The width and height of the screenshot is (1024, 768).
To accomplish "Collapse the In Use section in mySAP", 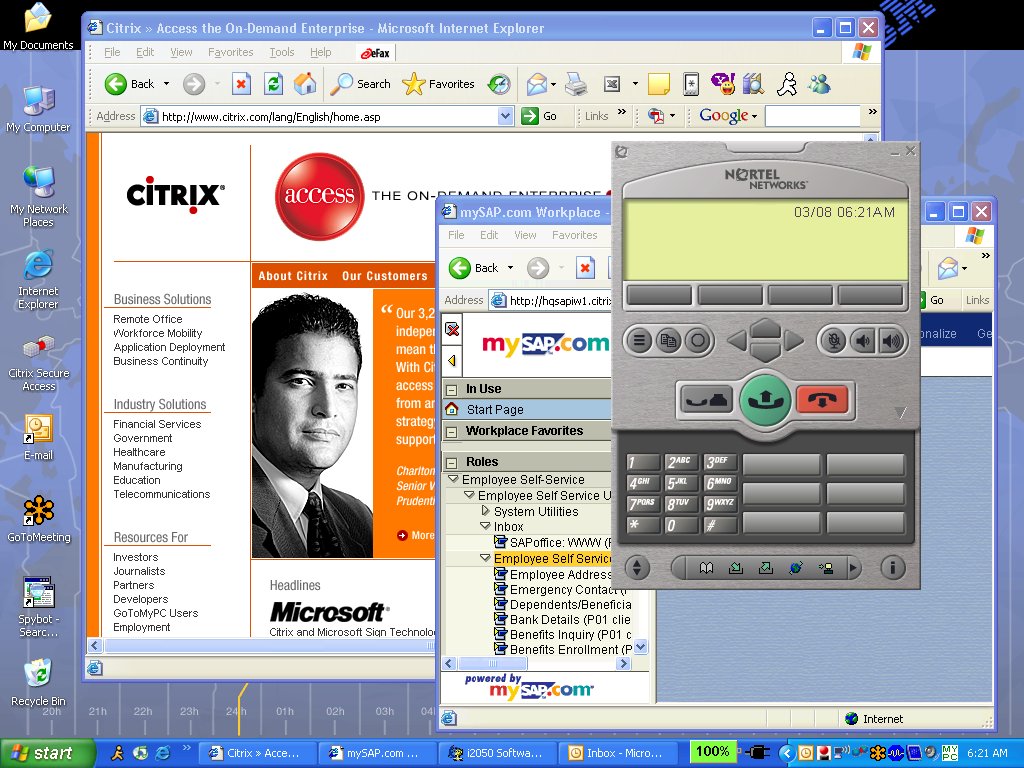I will pos(451,390).
